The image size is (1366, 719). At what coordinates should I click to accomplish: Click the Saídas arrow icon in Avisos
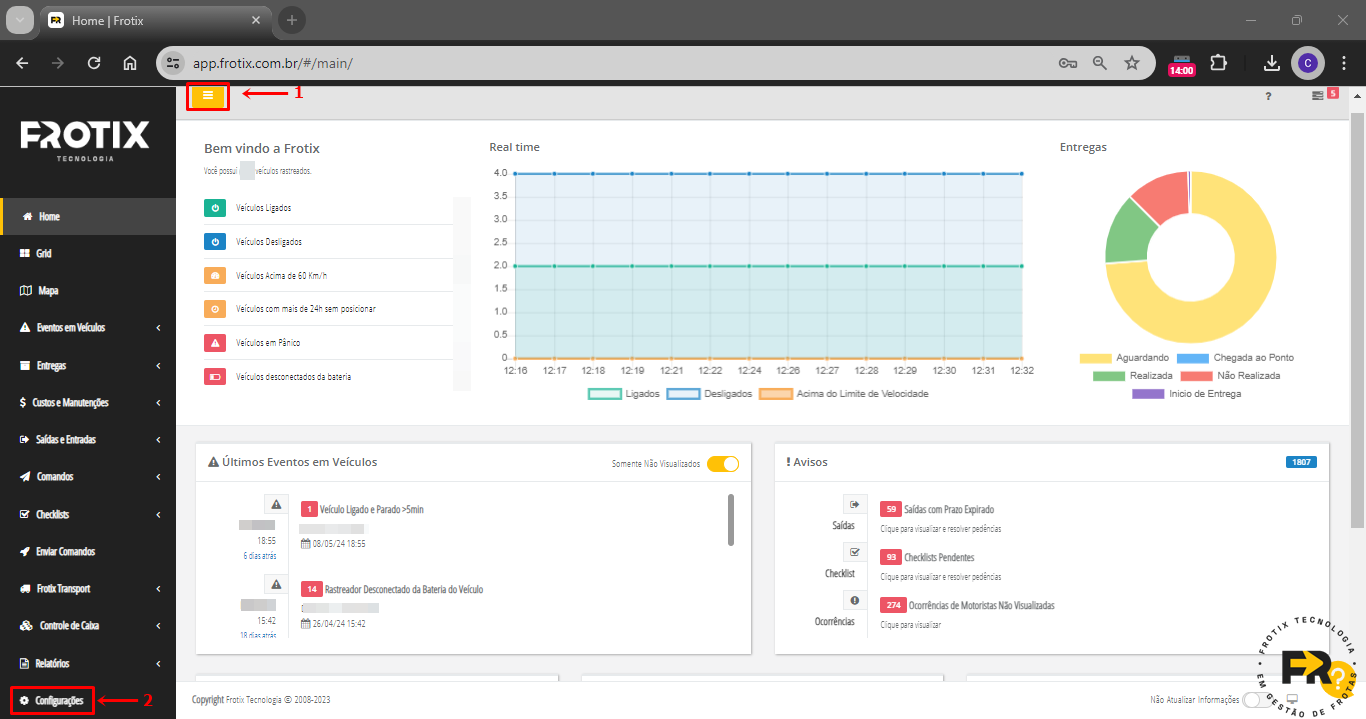[854, 505]
